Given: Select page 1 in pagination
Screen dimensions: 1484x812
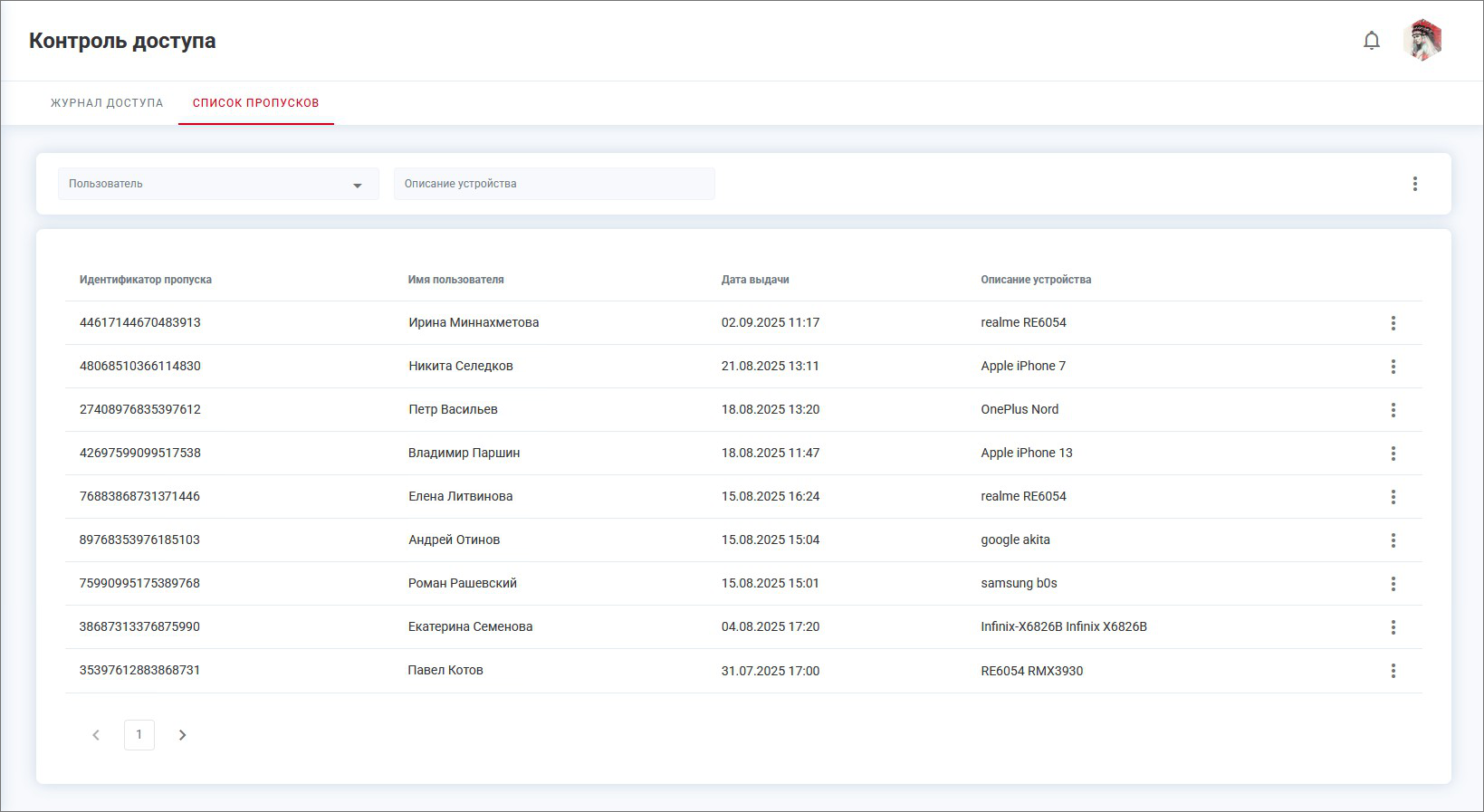Looking at the screenshot, I should pyautogui.click(x=139, y=735).
